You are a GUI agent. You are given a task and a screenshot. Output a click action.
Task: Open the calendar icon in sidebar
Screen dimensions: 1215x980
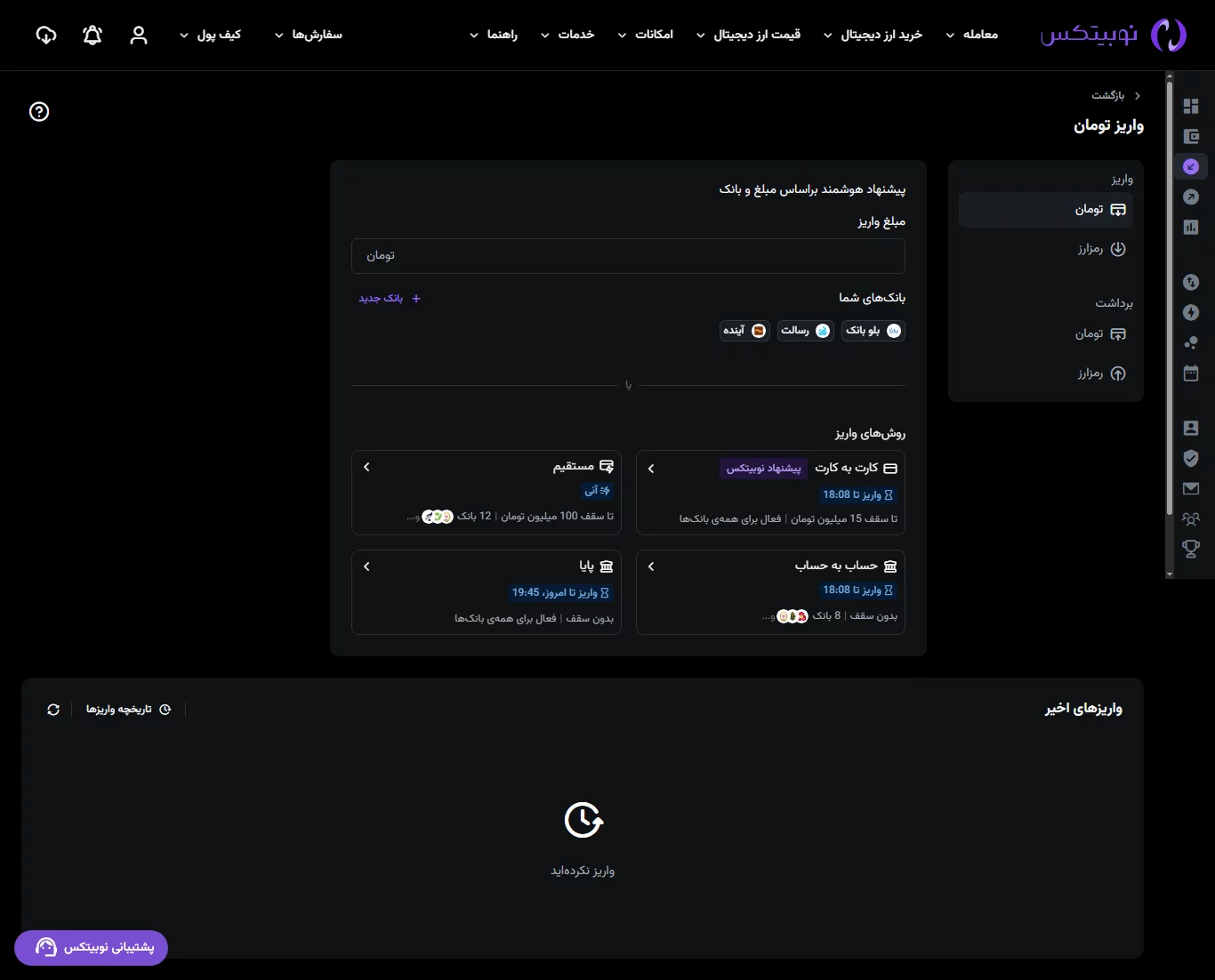tap(1191, 374)
